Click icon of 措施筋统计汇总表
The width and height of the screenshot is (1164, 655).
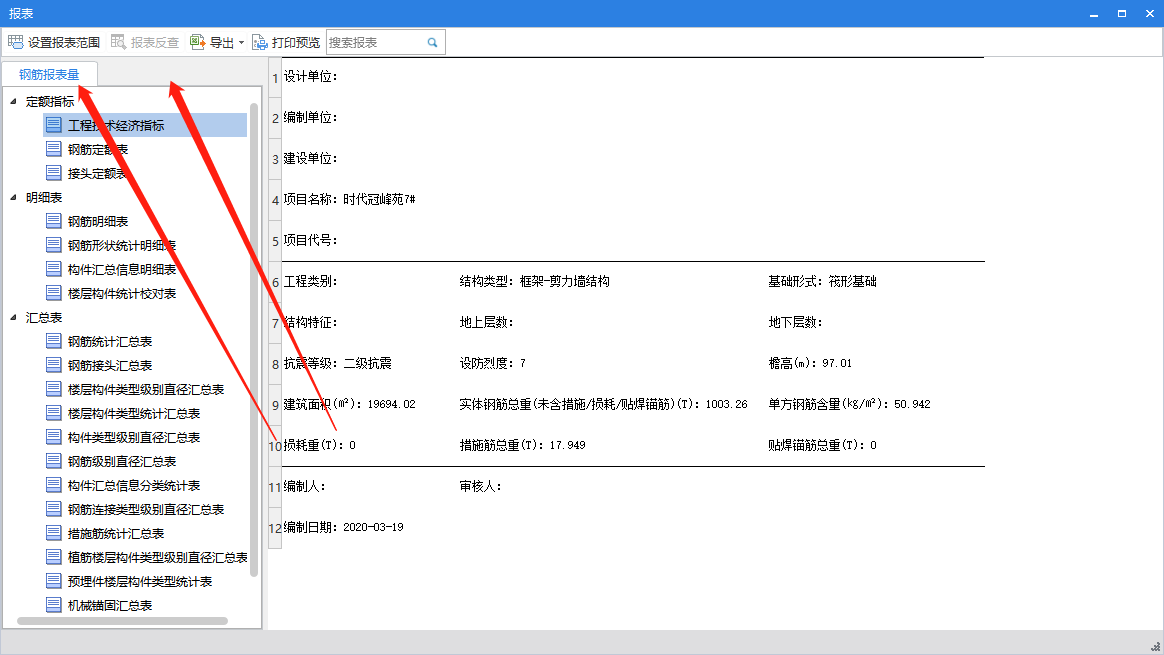(x=53, y=532)
